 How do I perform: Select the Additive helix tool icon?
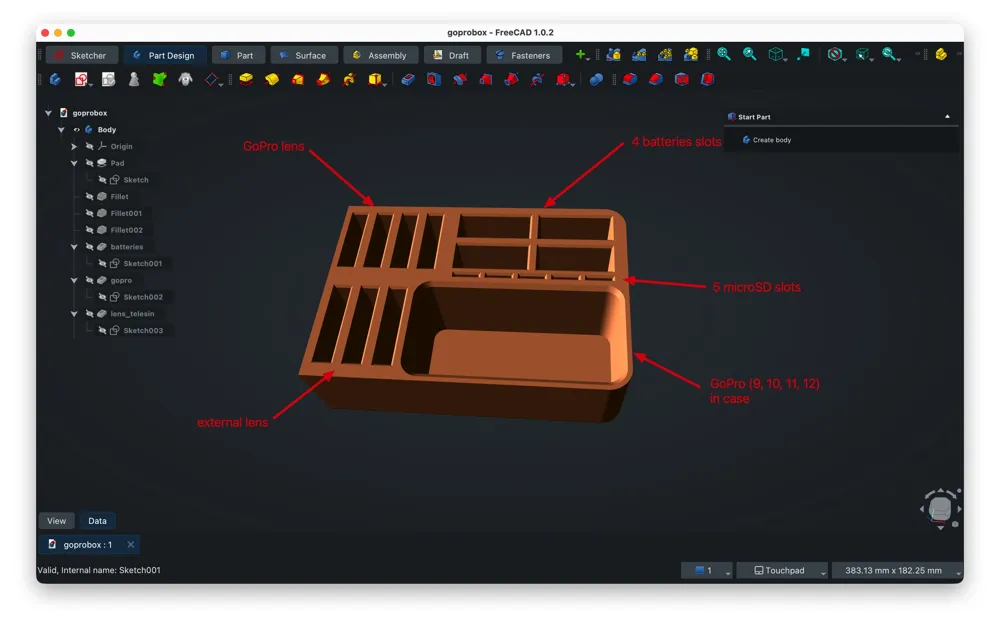click(x=349, y=79)
